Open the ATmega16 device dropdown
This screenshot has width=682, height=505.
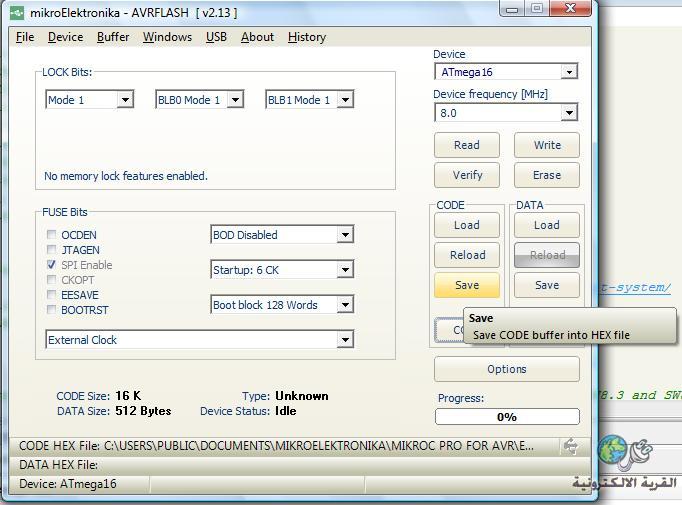[x=569, y=72]
